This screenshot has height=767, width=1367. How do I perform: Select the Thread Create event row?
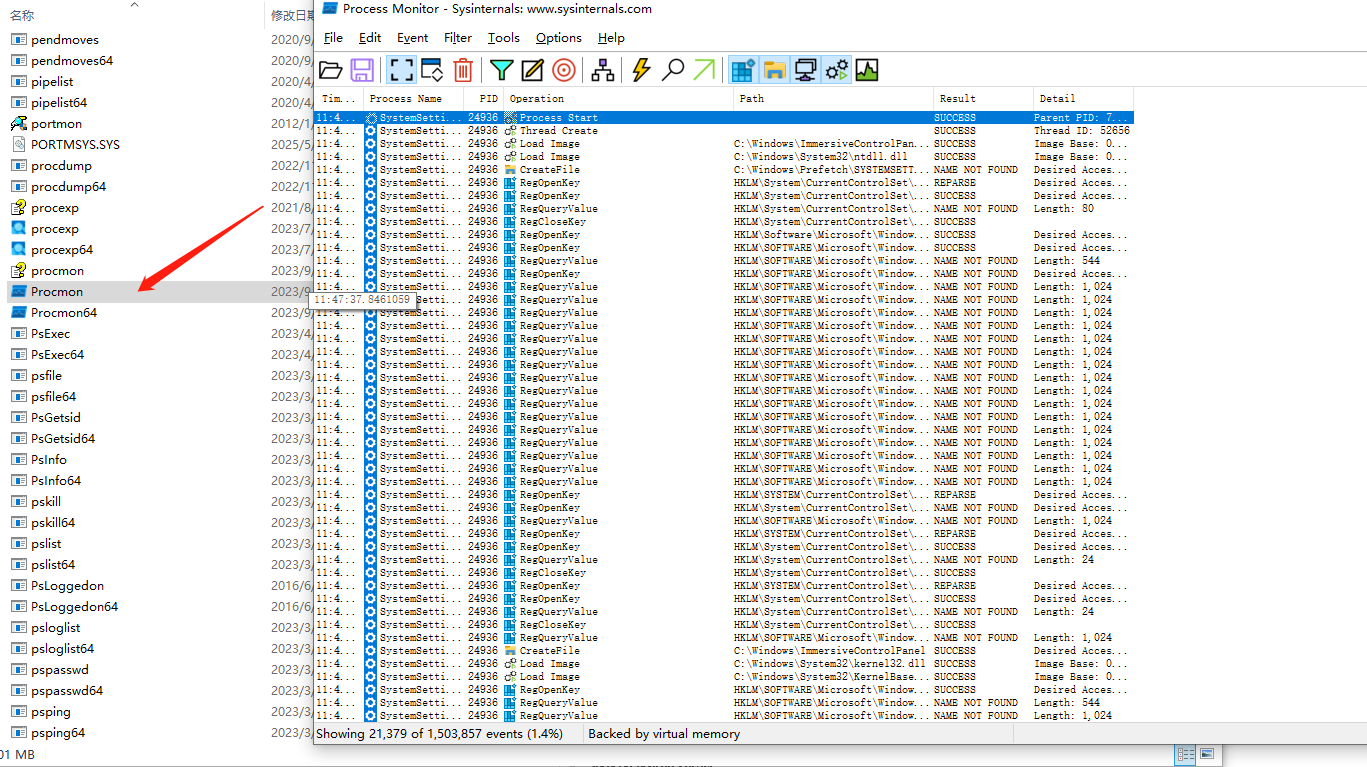724,131
